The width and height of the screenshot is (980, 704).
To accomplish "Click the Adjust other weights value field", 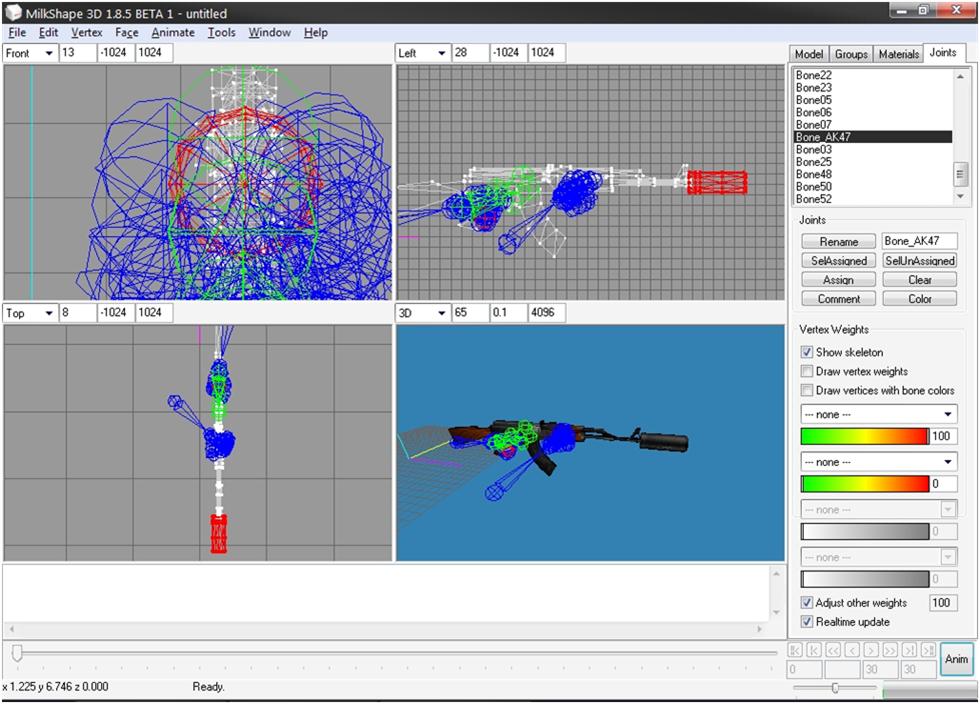I will tap(944, 603).
